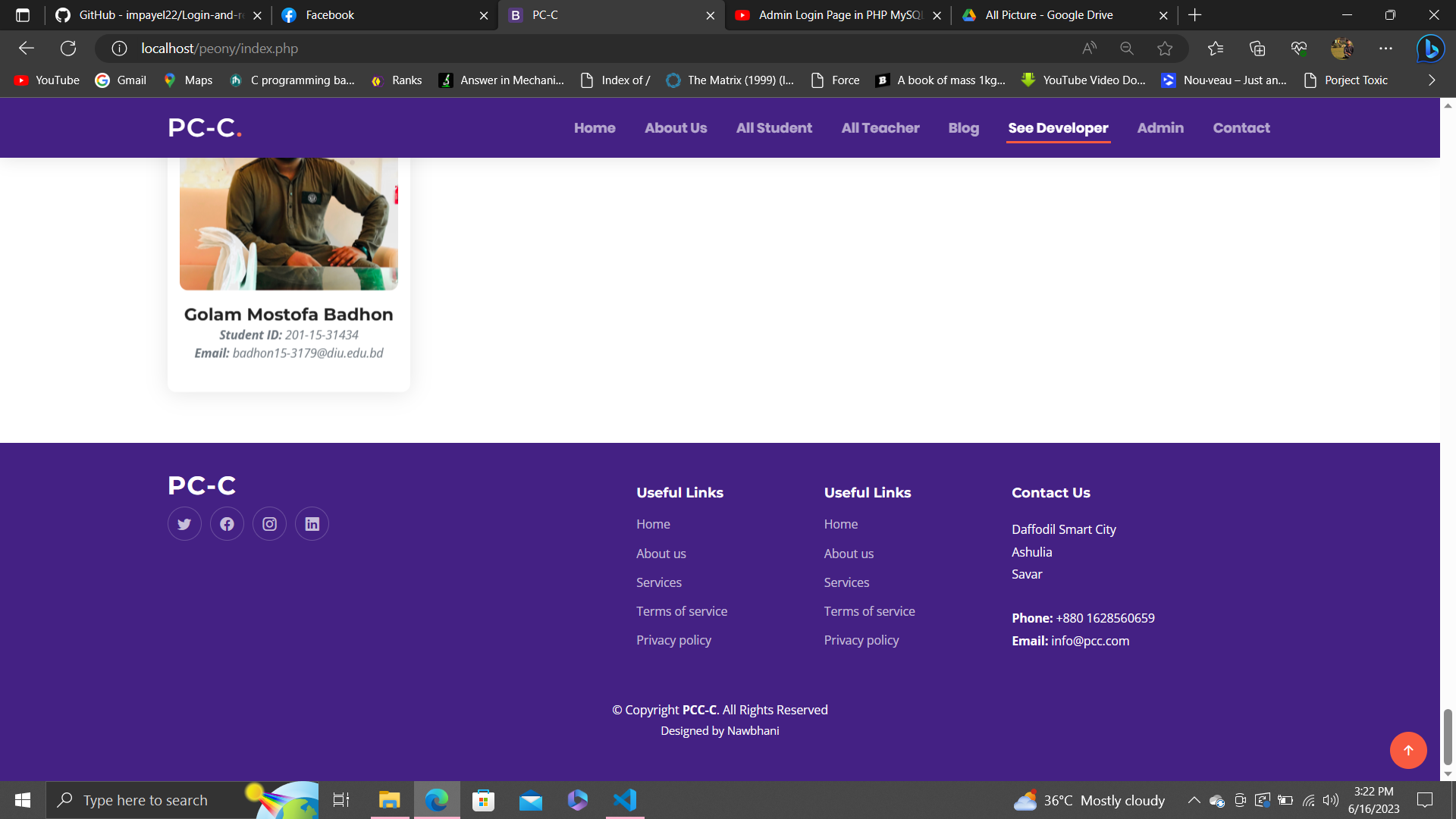Launch Visual Studio Code from taskbar

[625, 800]
